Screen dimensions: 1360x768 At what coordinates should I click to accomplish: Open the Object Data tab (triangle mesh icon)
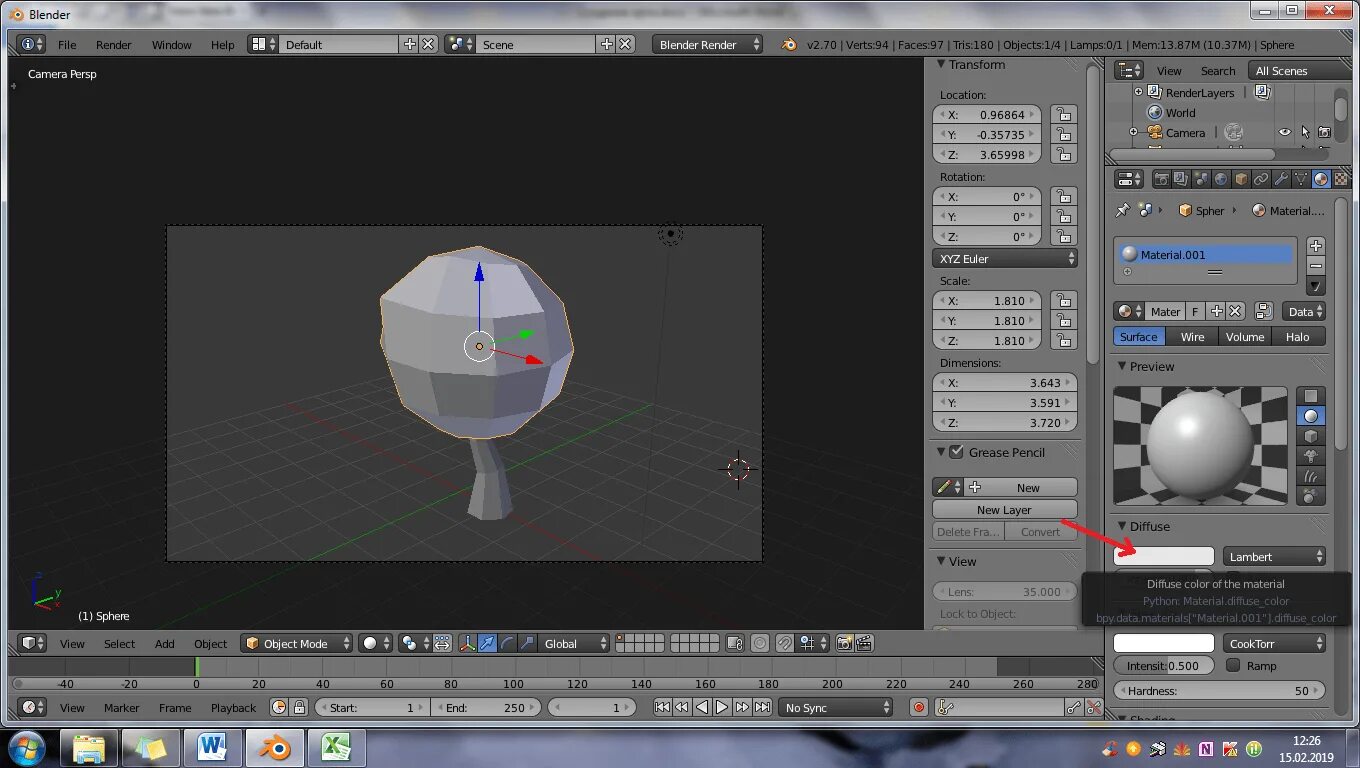pos(1301,180)
